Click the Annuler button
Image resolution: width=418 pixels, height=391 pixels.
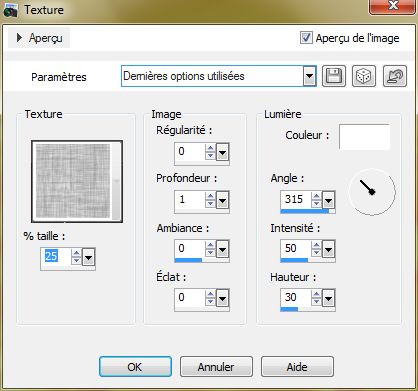[216, 367]
